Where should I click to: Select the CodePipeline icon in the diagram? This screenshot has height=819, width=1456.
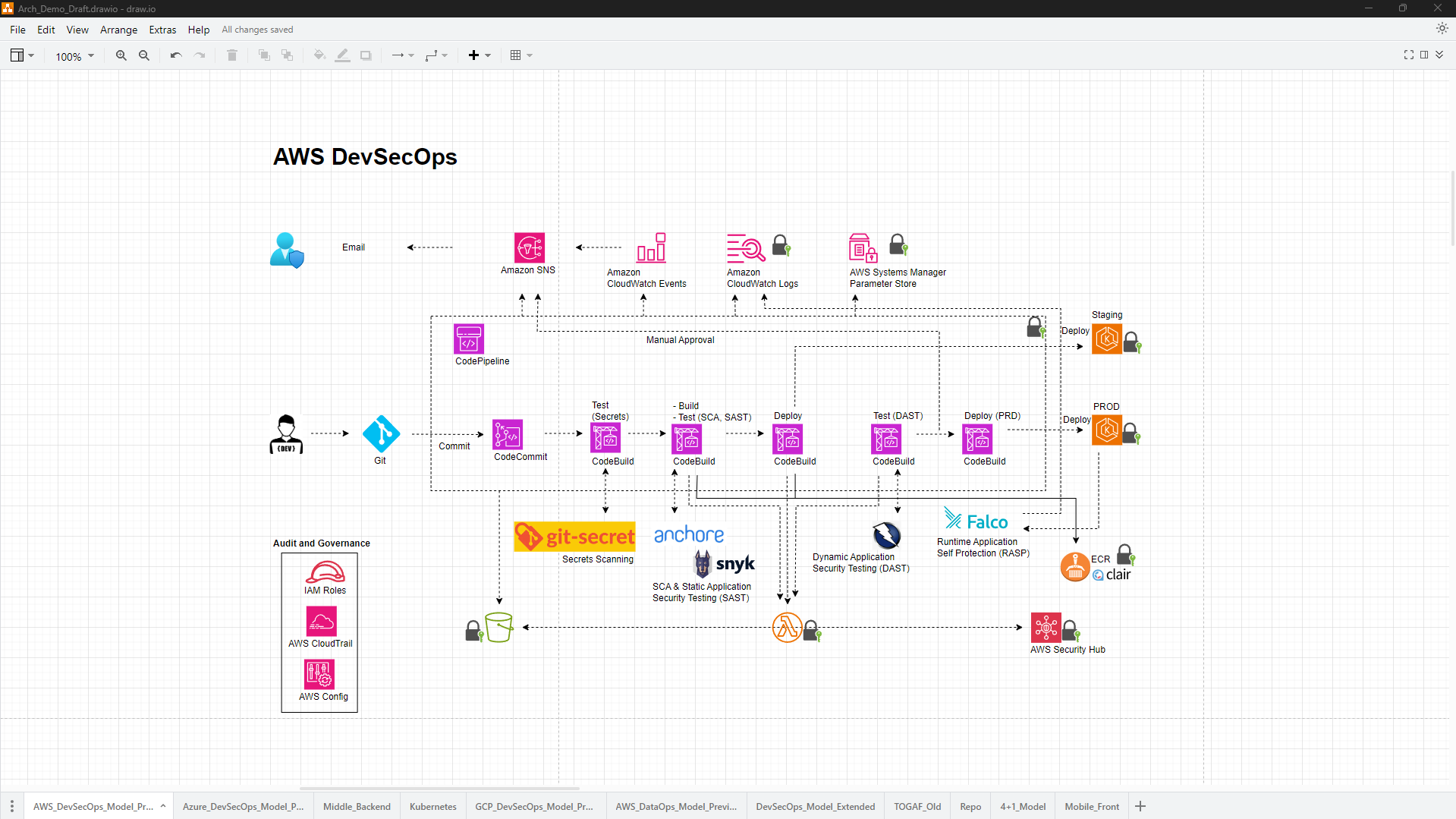coord(469,339)
